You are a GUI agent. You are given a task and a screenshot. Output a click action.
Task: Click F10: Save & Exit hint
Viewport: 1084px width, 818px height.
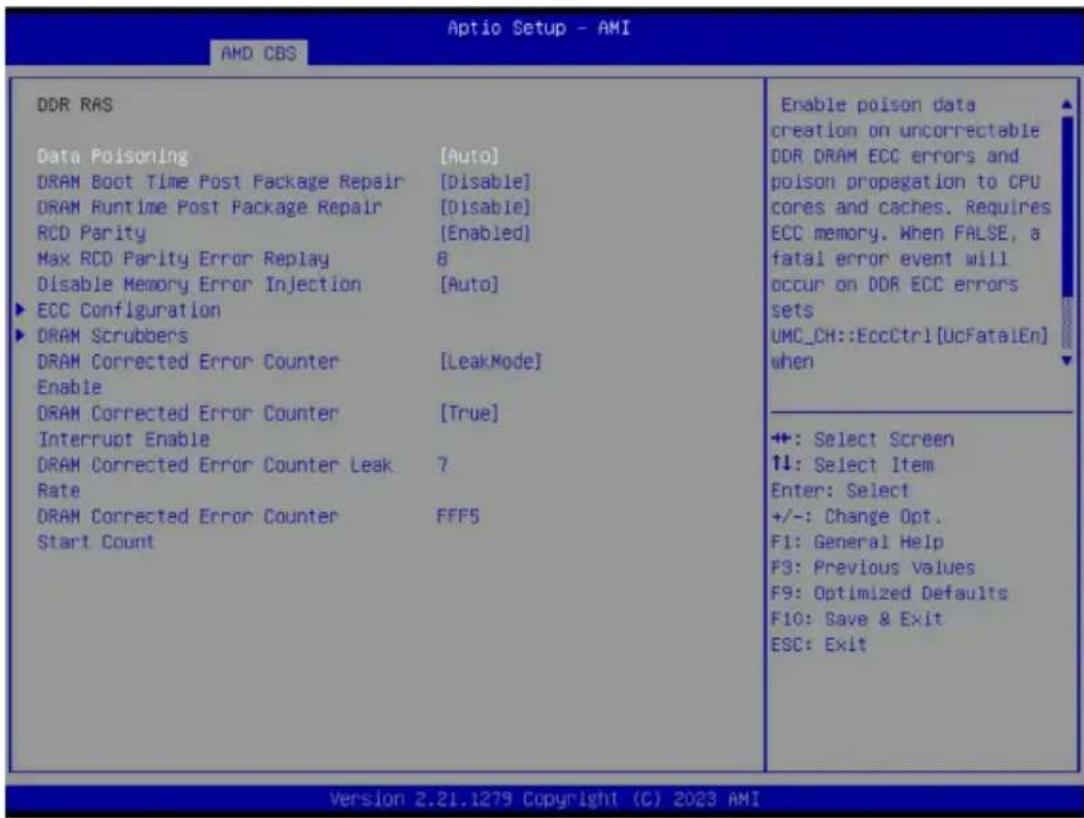tap(857, 619)
